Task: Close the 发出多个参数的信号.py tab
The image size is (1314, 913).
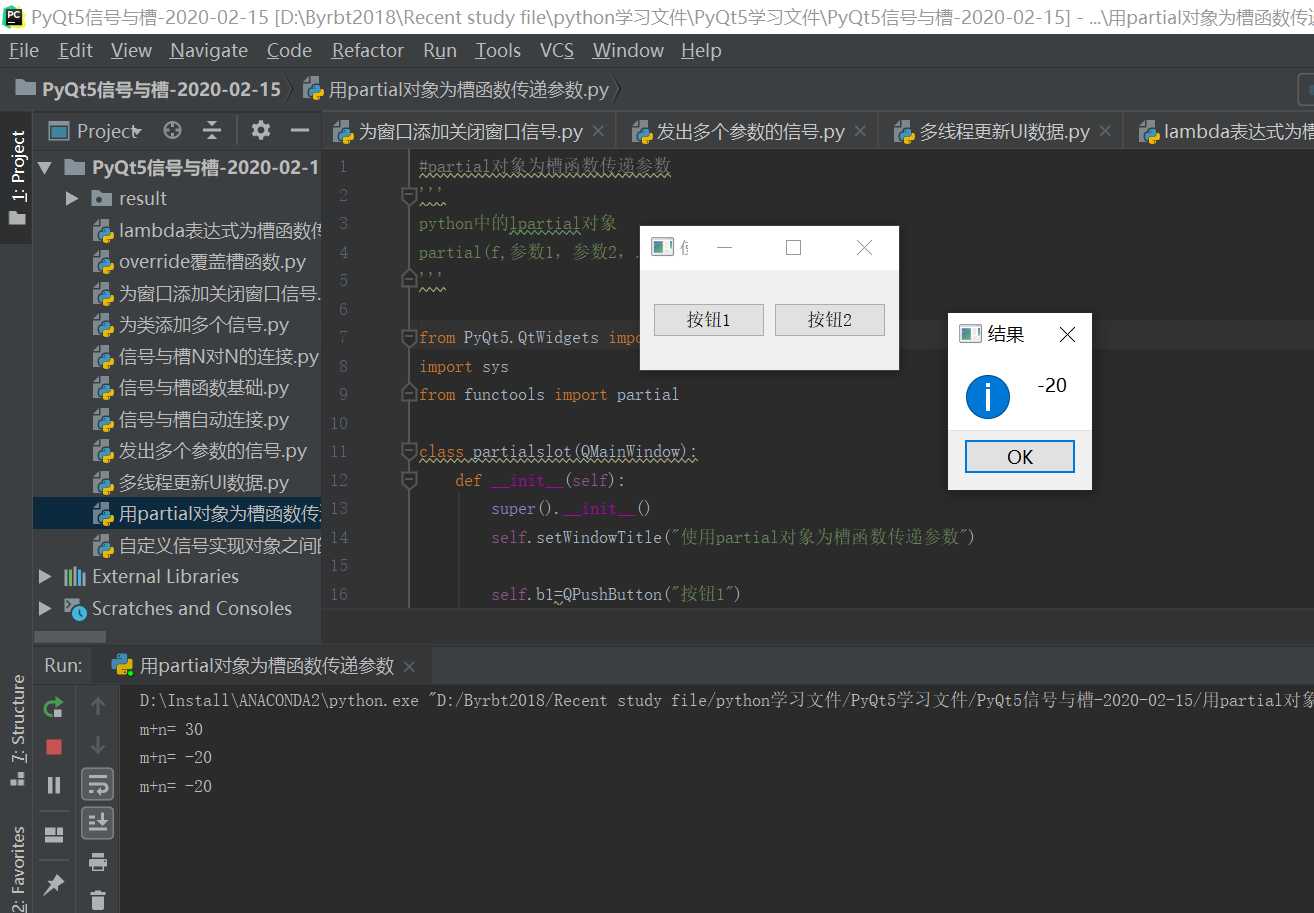Action: pyautogui.click(x=860, y=131)
